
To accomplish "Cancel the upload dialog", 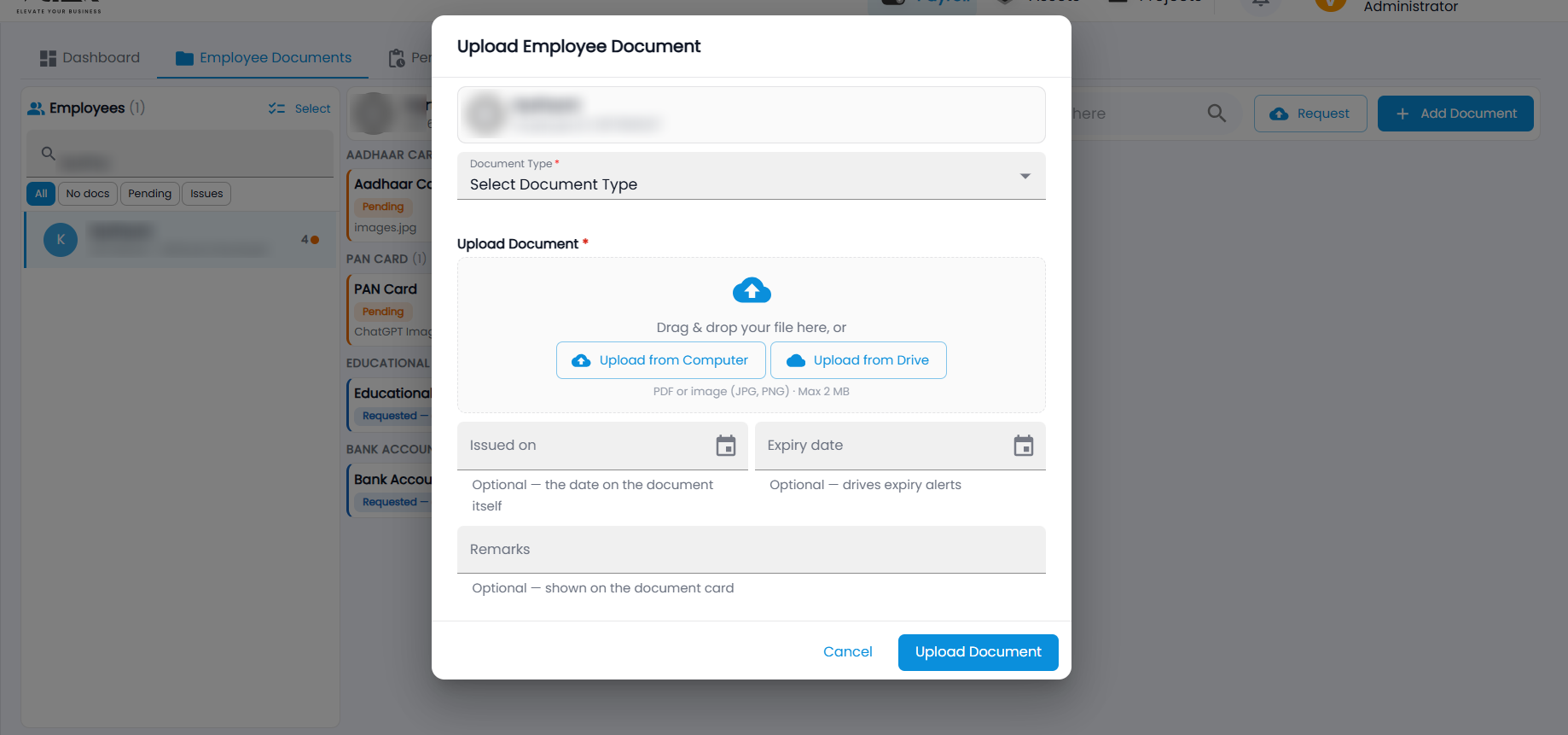I will (848, 652).
